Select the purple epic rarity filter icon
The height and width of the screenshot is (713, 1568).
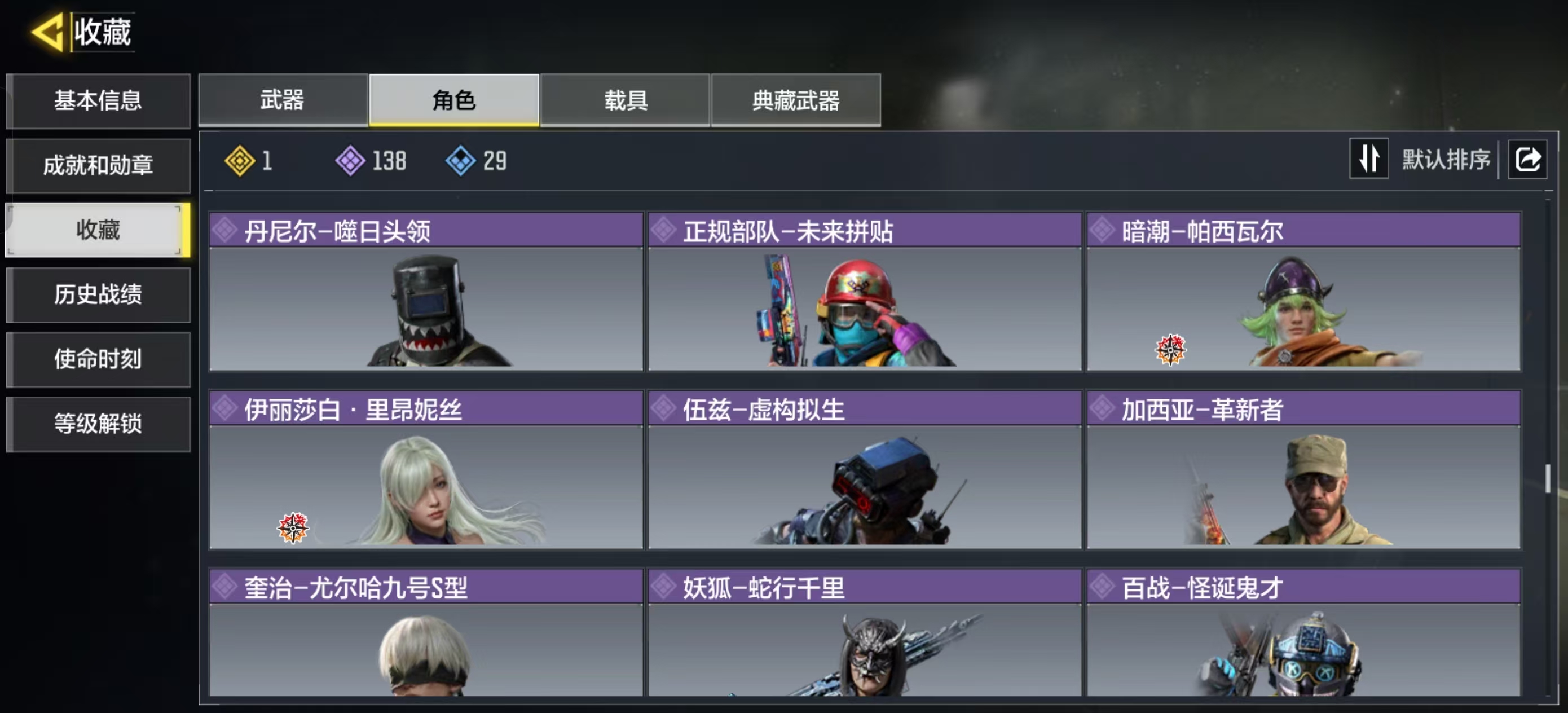click(350, 161)
